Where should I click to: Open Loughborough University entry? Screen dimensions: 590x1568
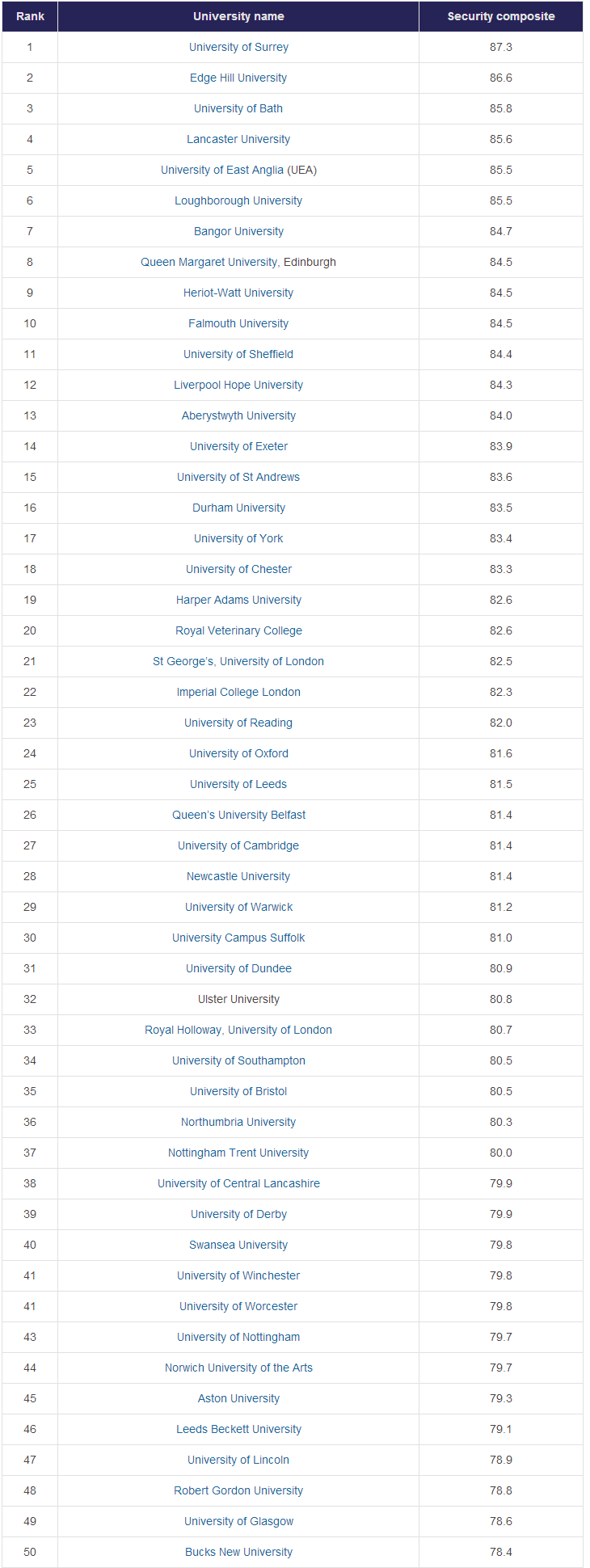238,200
